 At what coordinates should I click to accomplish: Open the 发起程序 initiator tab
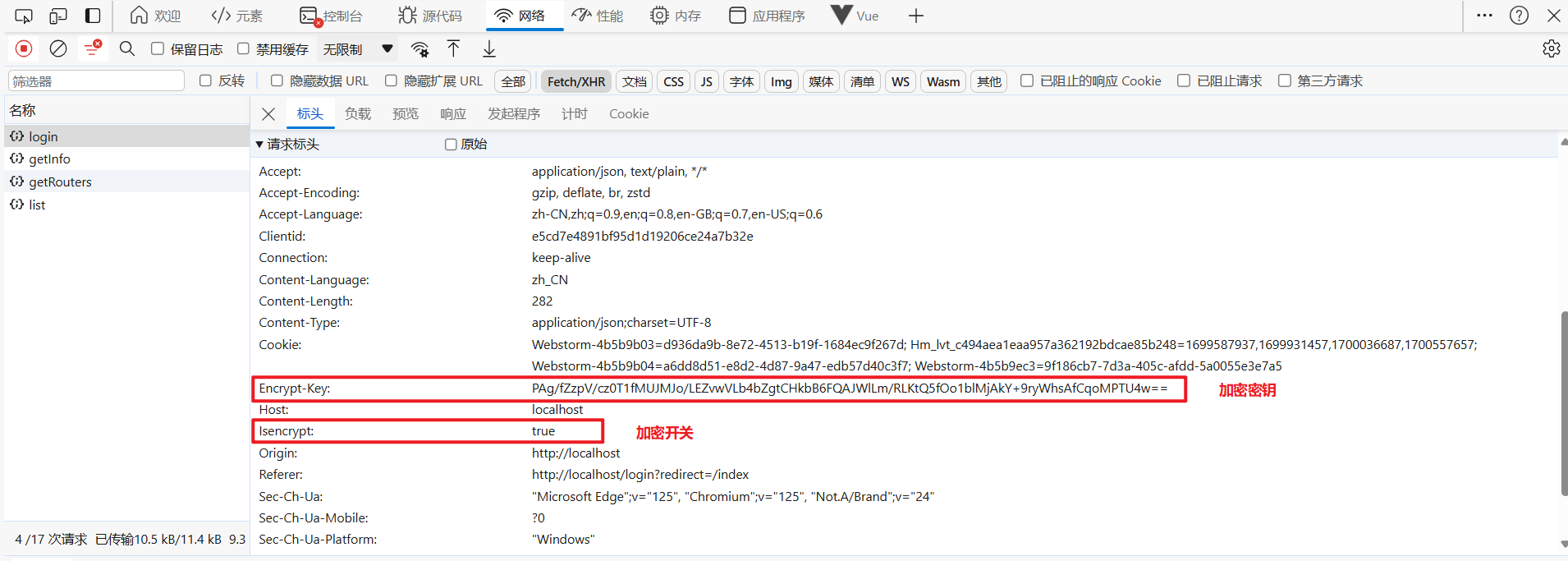pos(514,114)
